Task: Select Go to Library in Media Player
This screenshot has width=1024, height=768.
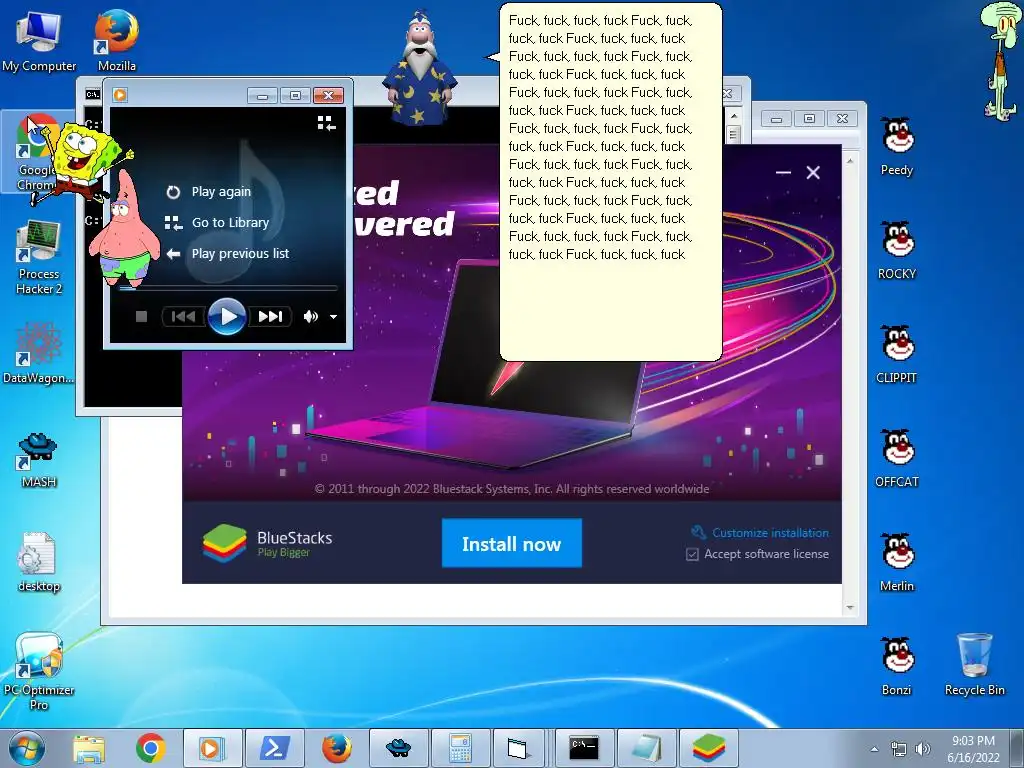Action: [x=217, y=223]
